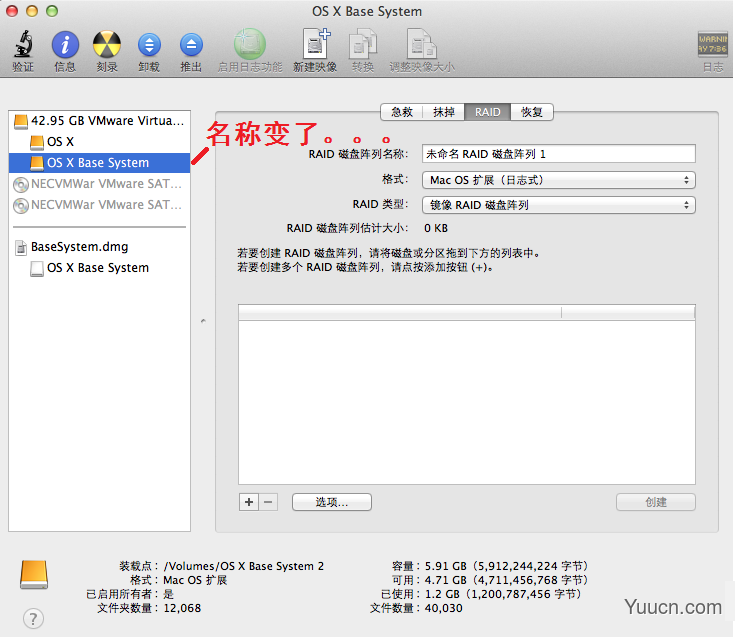Click the Eject (推出) toolbar icon

pos(191,45)
